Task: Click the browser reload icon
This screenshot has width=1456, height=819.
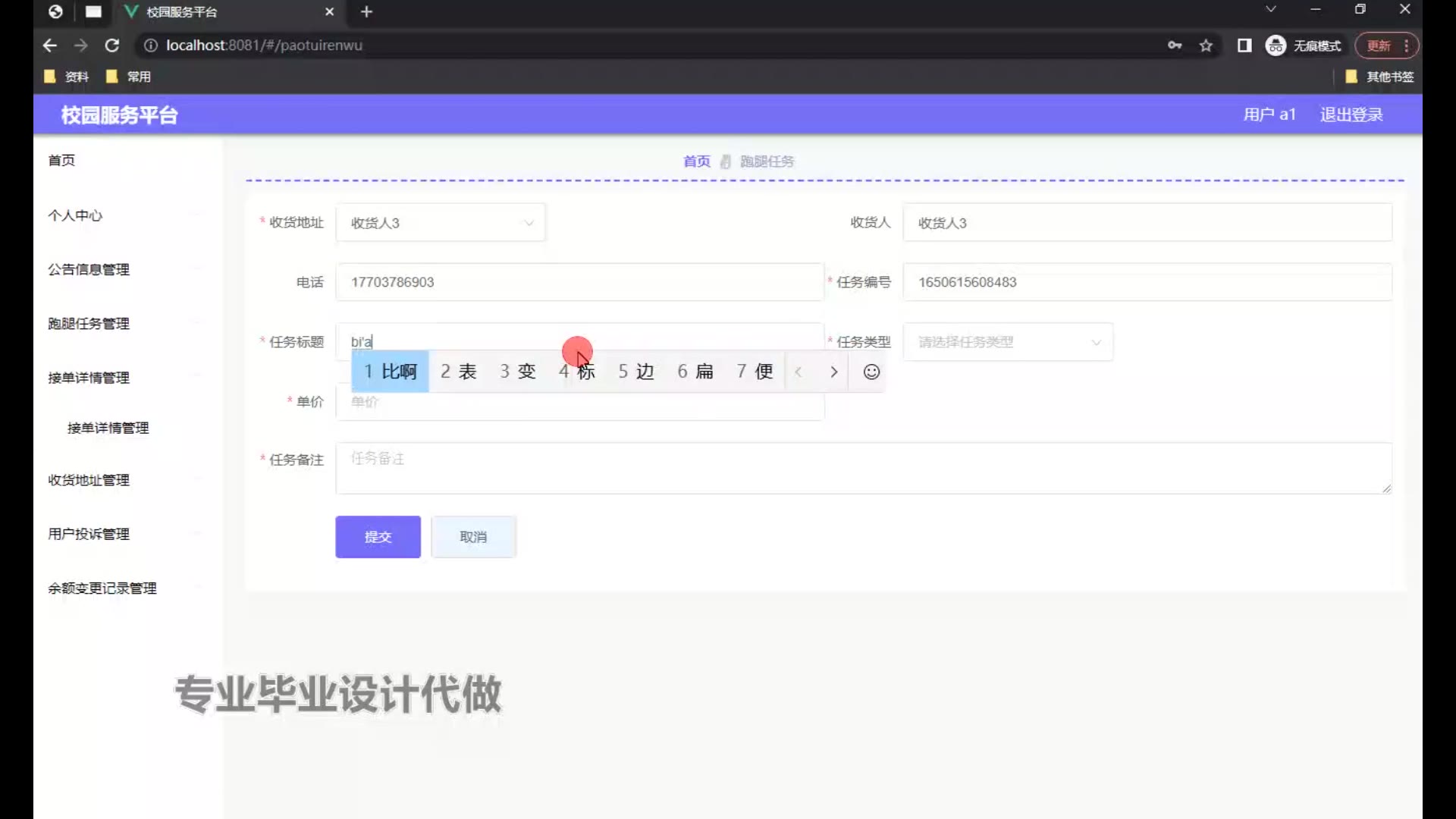Action: (x=112, y=45)
